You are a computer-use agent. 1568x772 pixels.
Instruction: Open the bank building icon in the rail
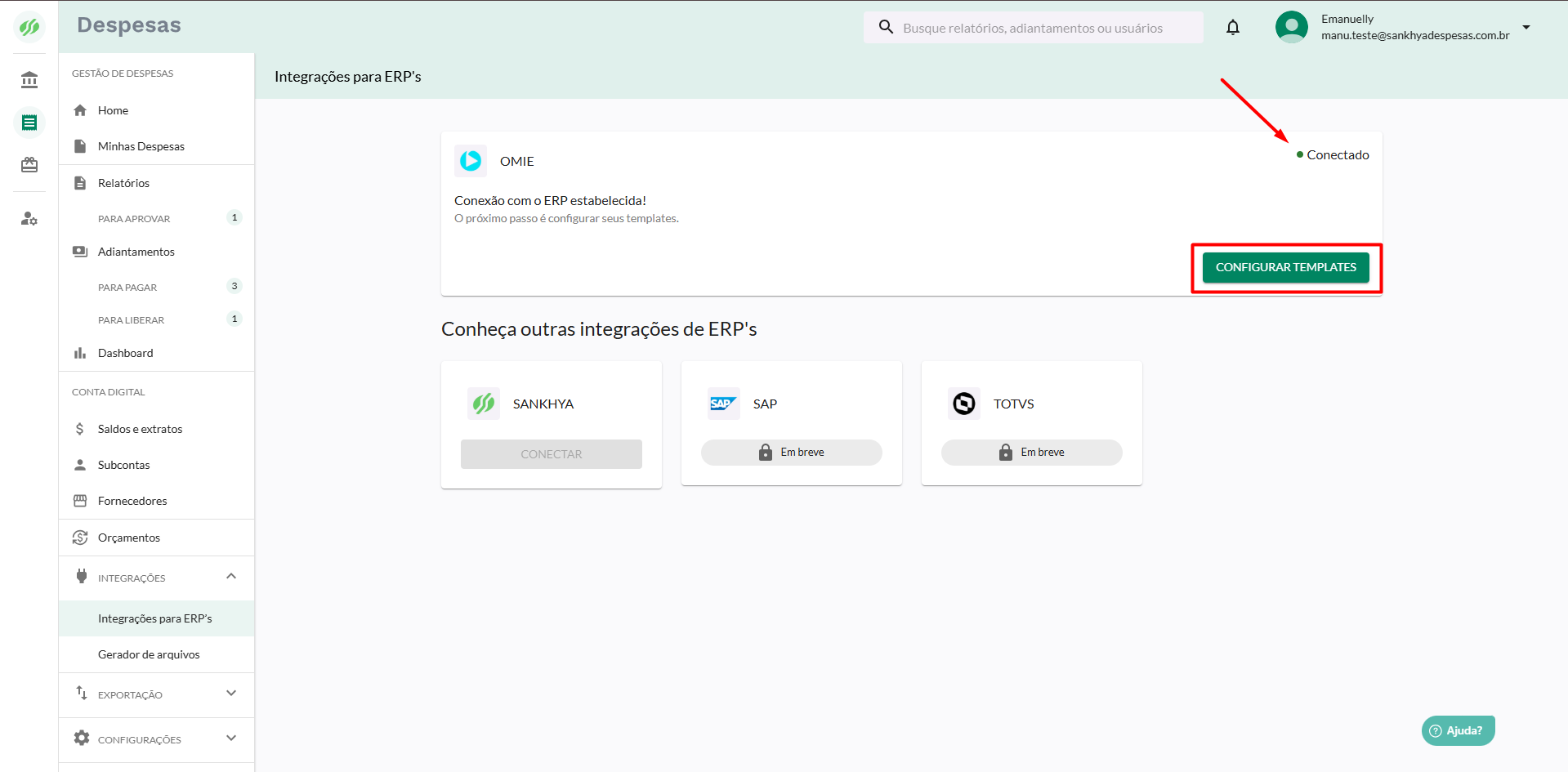pyautogui.click(x=29, y=79)
